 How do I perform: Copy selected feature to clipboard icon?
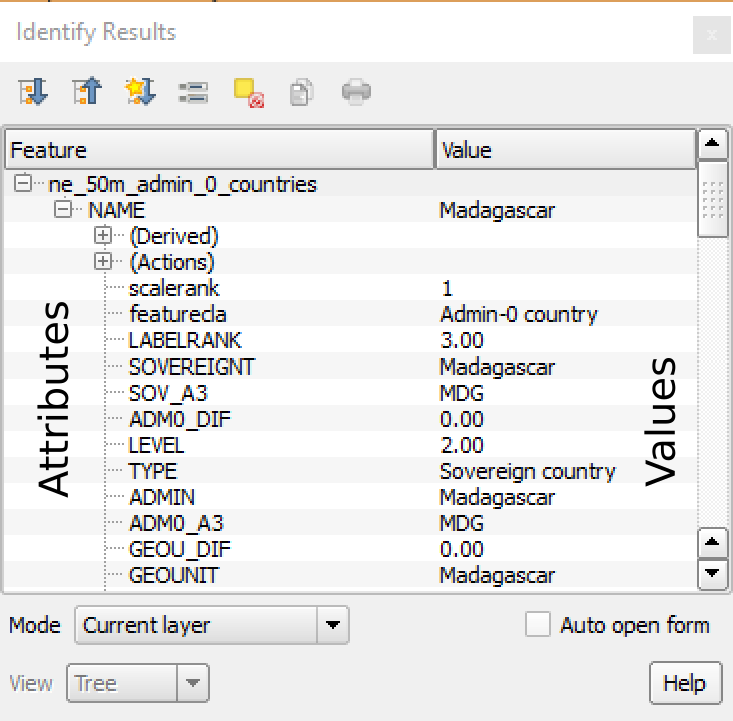tap(301, 93)
